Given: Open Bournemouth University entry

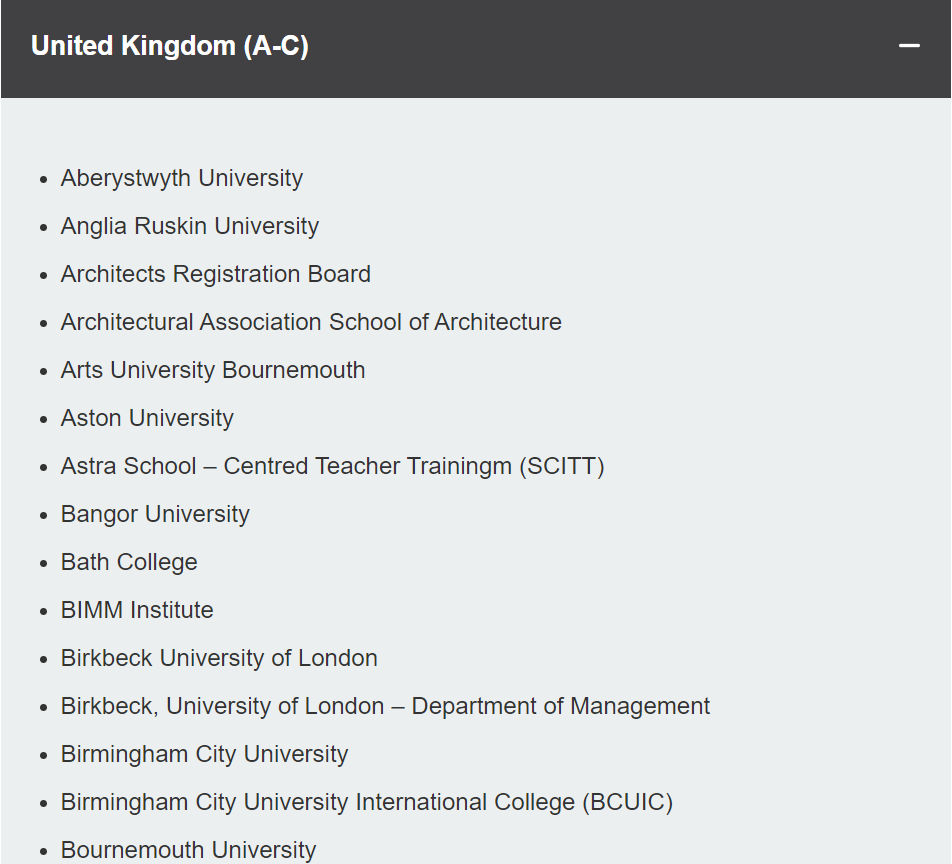Looking at the screenshot, I should (x=188, y=850).
